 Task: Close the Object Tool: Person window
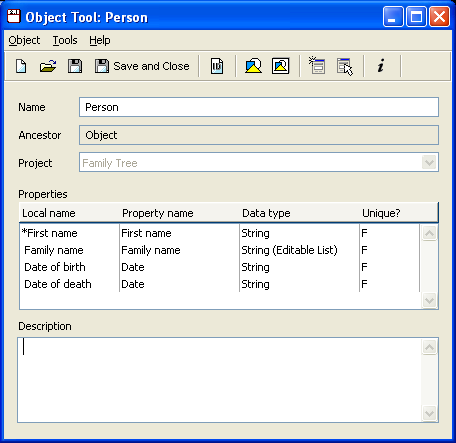pyautogui.click(x=439, y=16)
